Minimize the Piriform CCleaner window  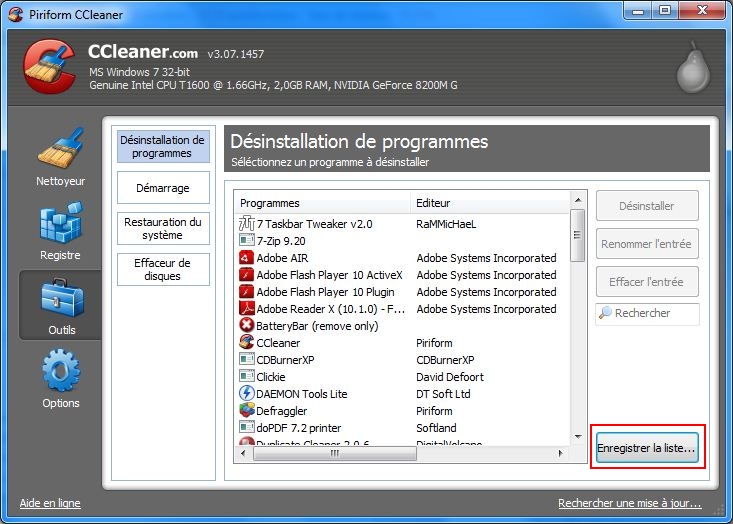click(x=638, y=11)
